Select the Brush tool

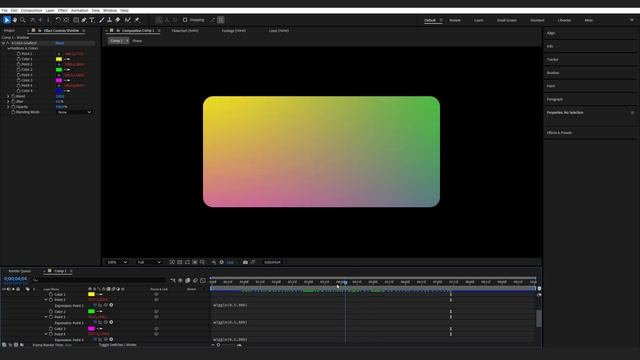(x=102, y=20)
